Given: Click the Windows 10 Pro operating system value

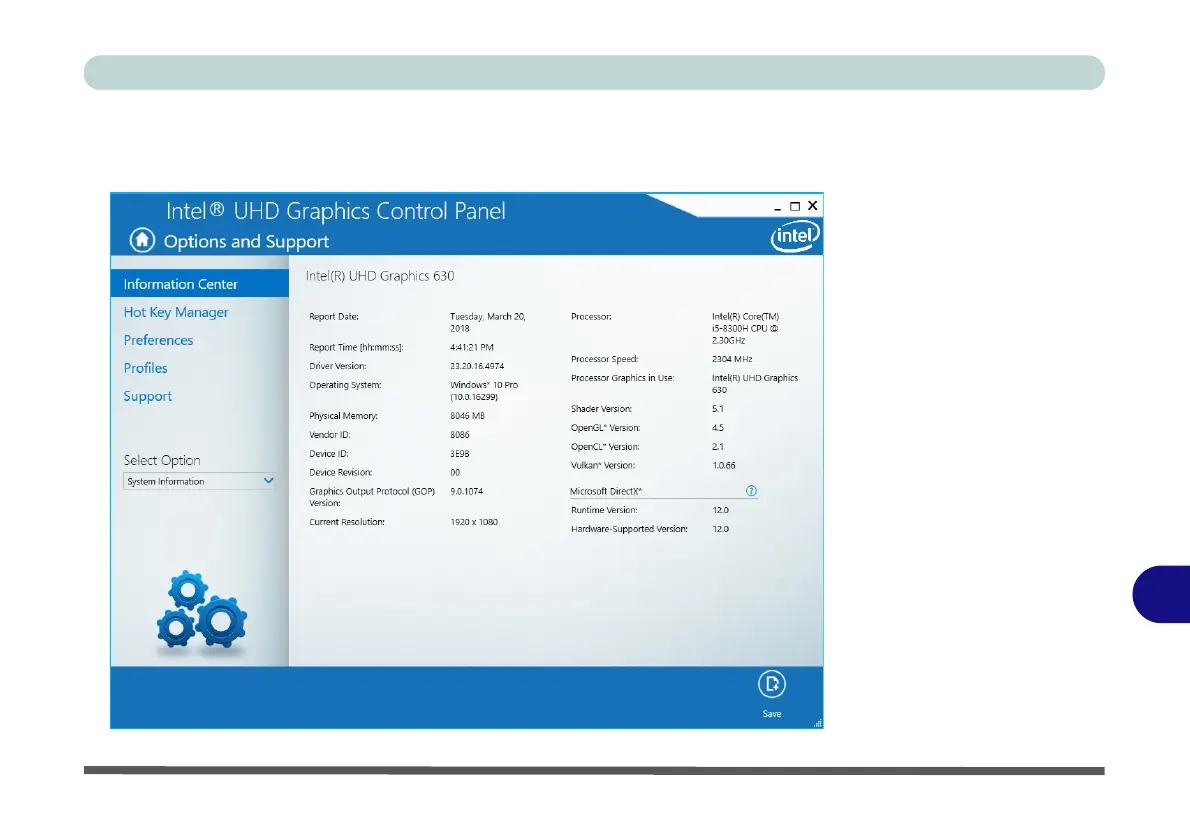Looking at the screenshot, I should tap(484, 391).
